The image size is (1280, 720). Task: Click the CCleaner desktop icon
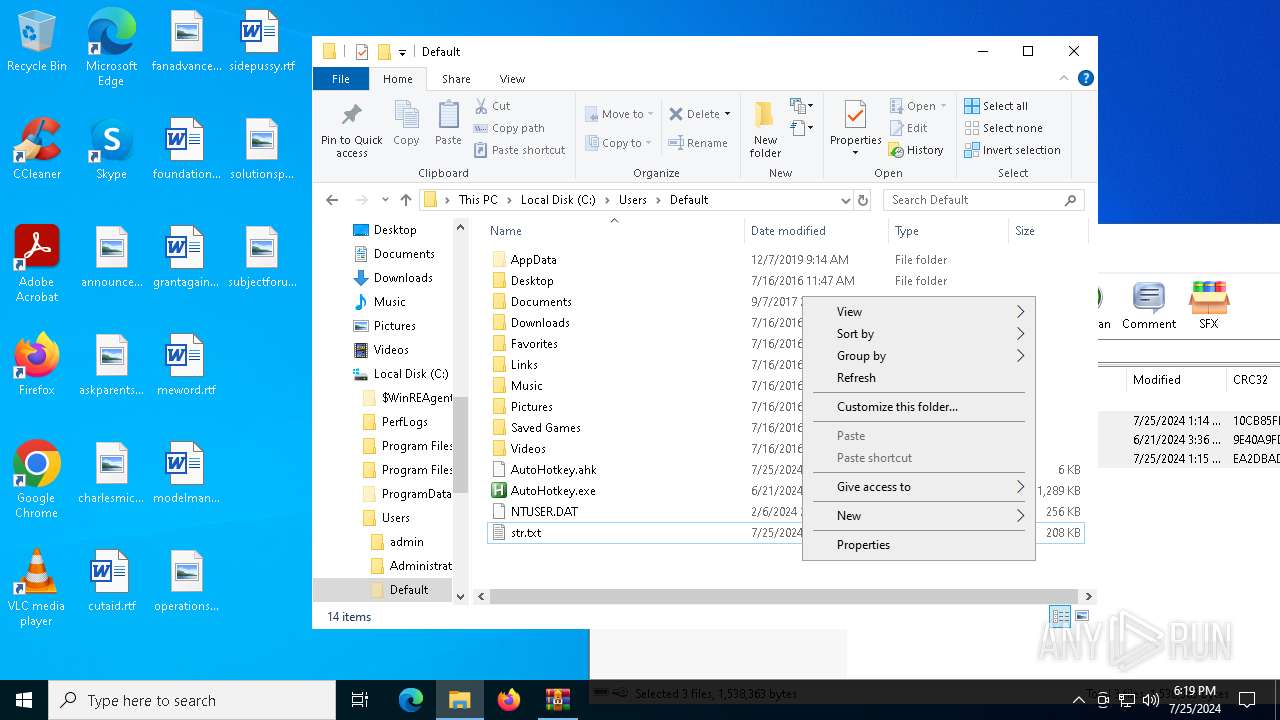pyautogui.click(x=37, y=150)
